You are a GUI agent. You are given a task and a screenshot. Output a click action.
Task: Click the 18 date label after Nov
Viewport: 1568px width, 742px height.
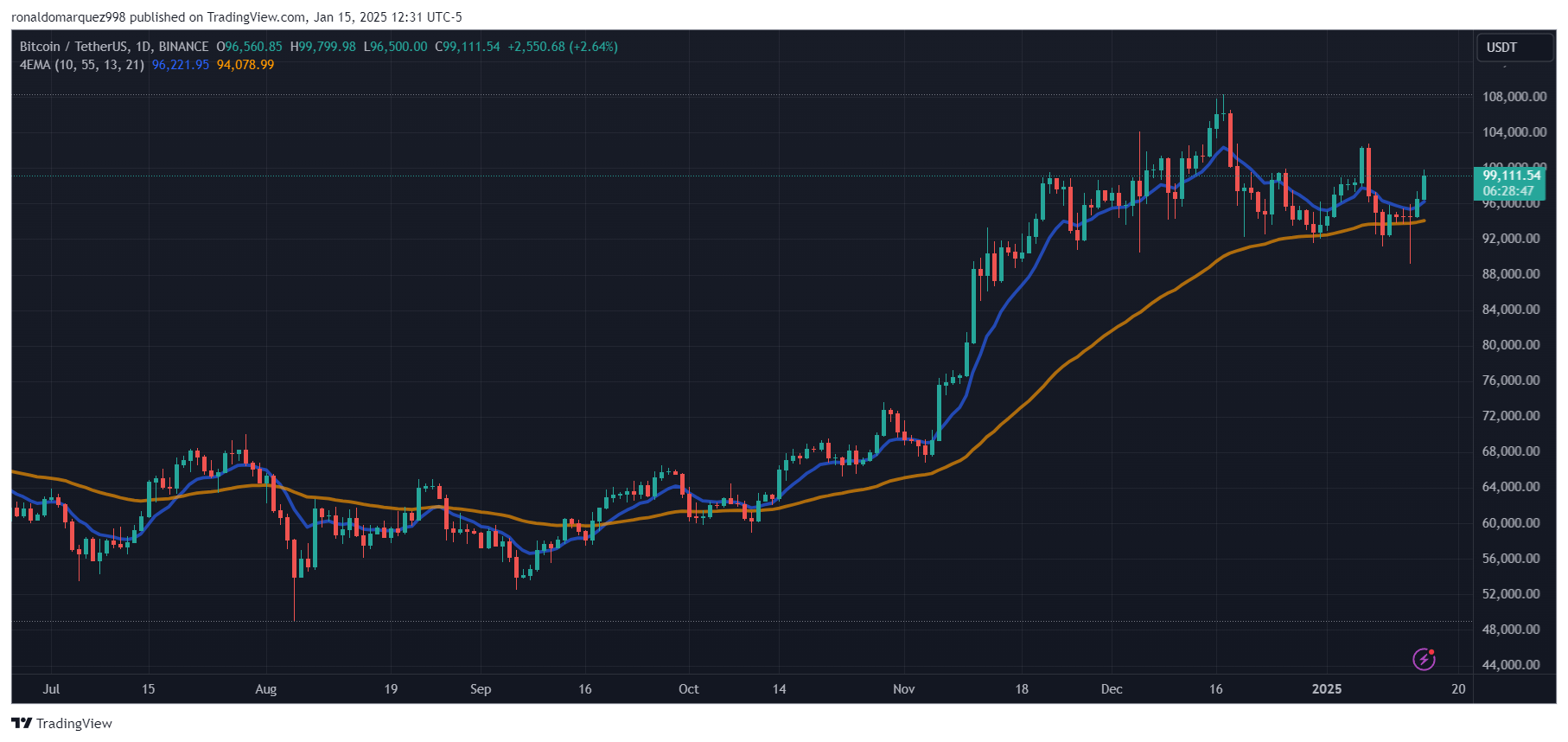point(1022,689)
